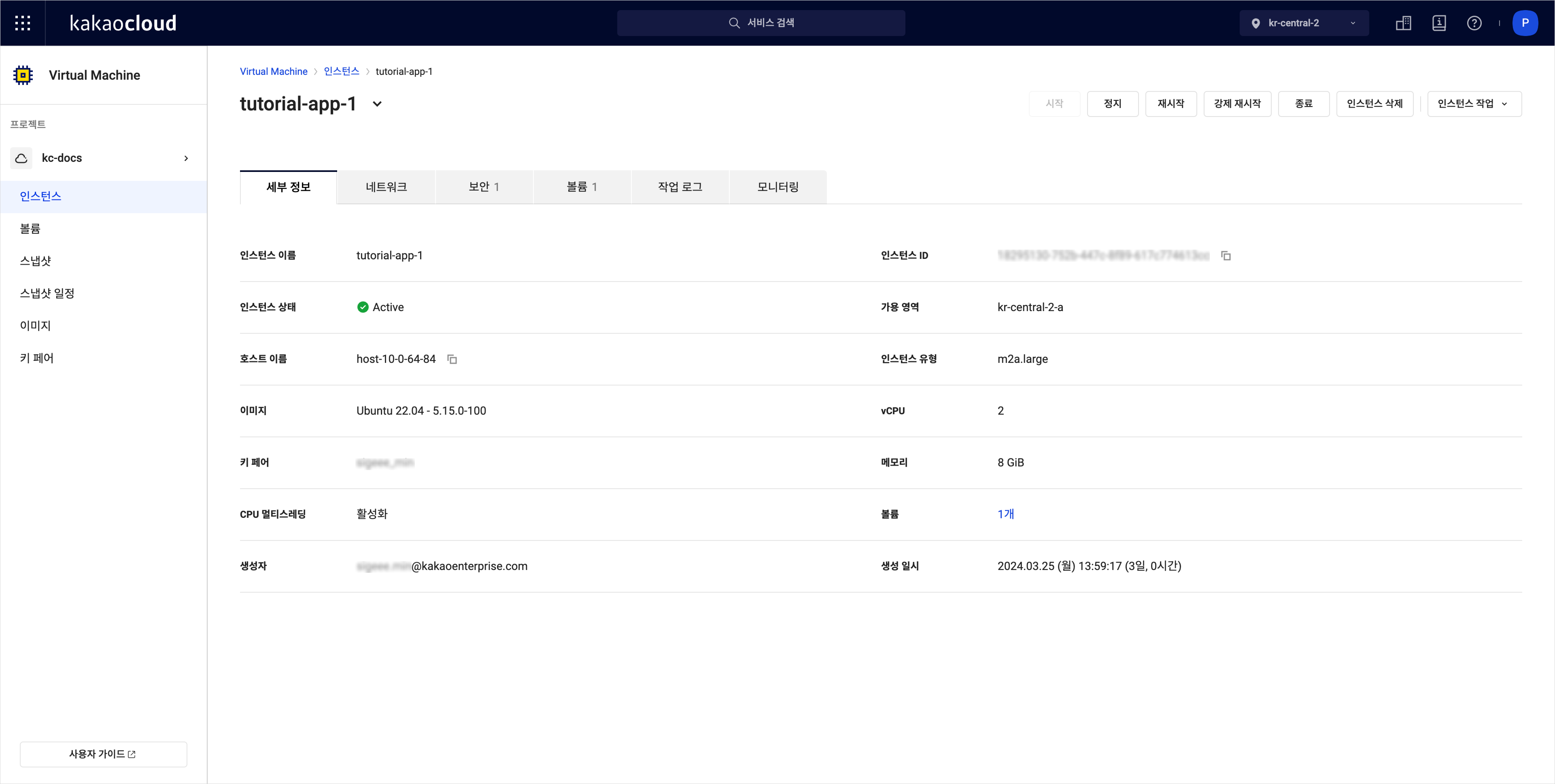Click the 시작 button
This screenshot has height=784, width=1555.
1055,104
